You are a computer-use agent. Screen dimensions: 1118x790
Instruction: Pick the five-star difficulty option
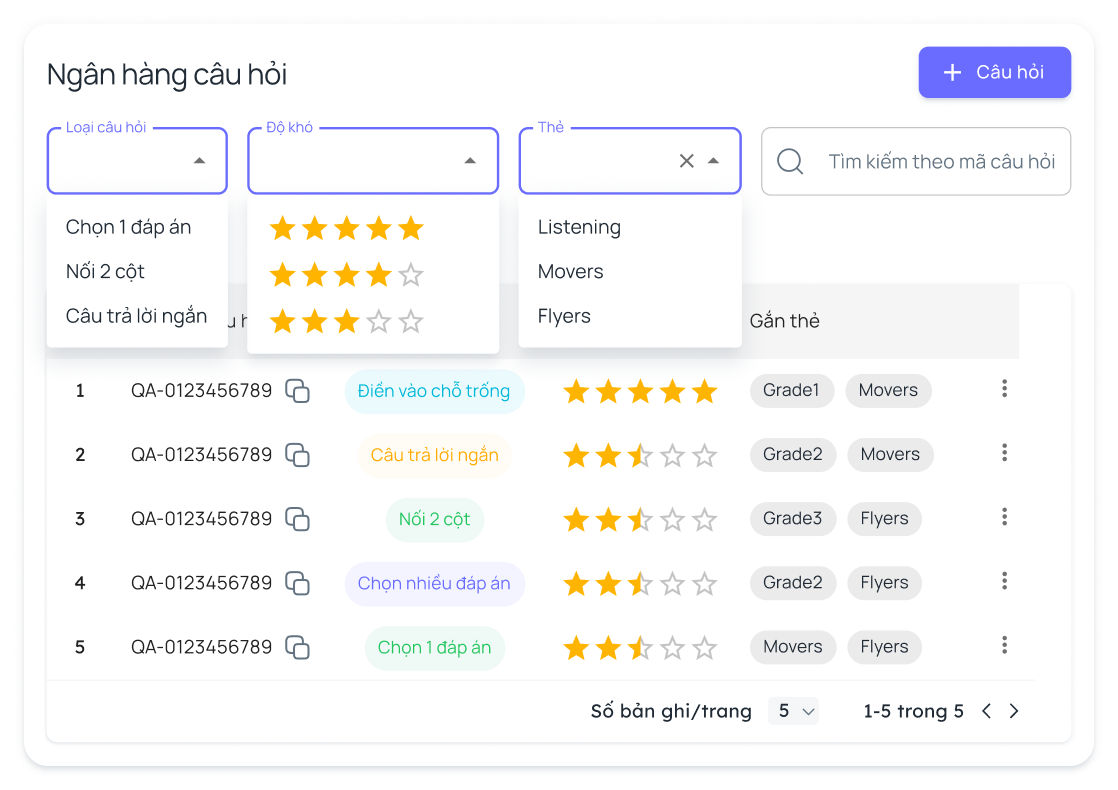click(x=346, y=229)
